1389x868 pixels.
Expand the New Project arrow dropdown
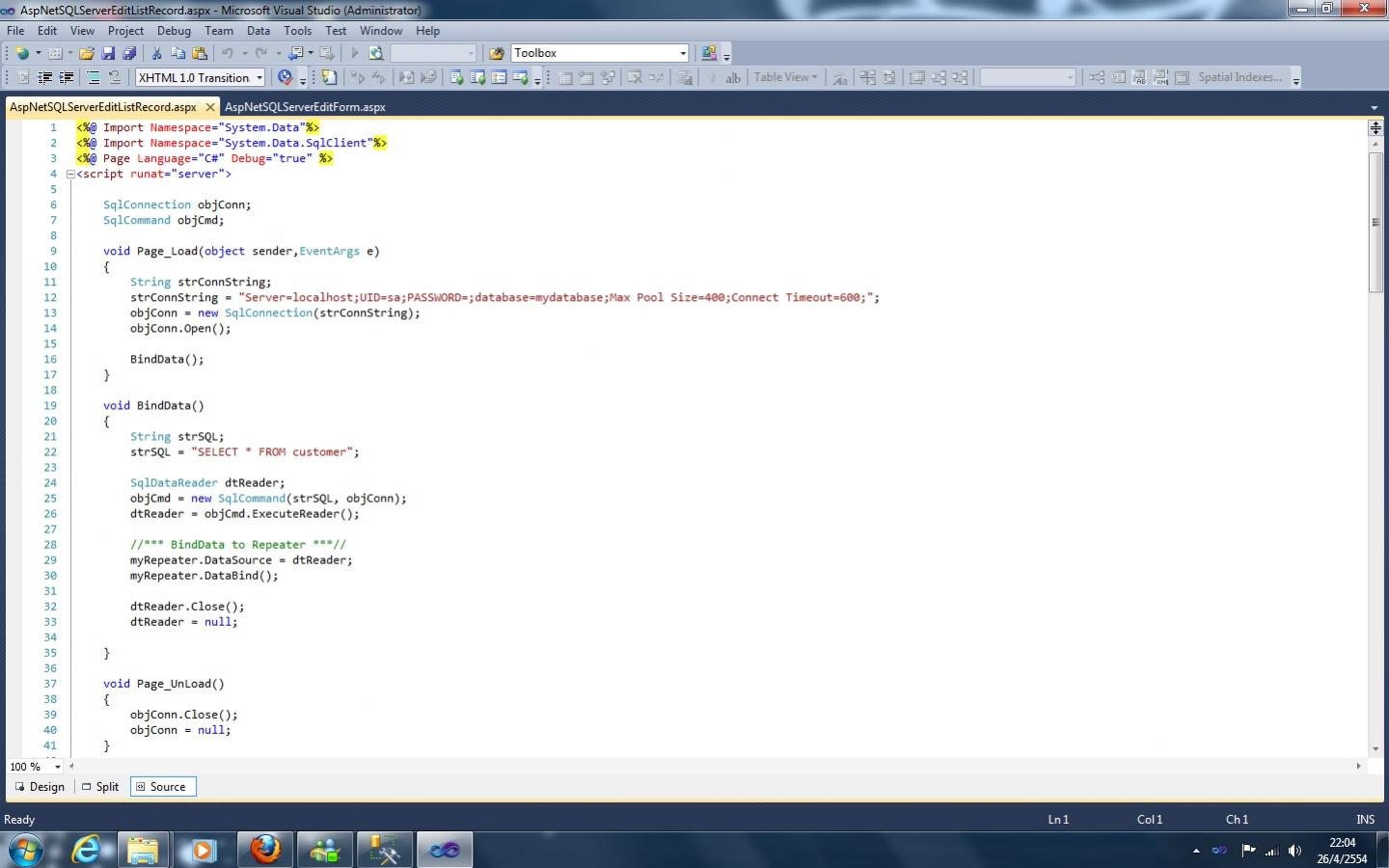pyautogui.click(x=38, y=53)
